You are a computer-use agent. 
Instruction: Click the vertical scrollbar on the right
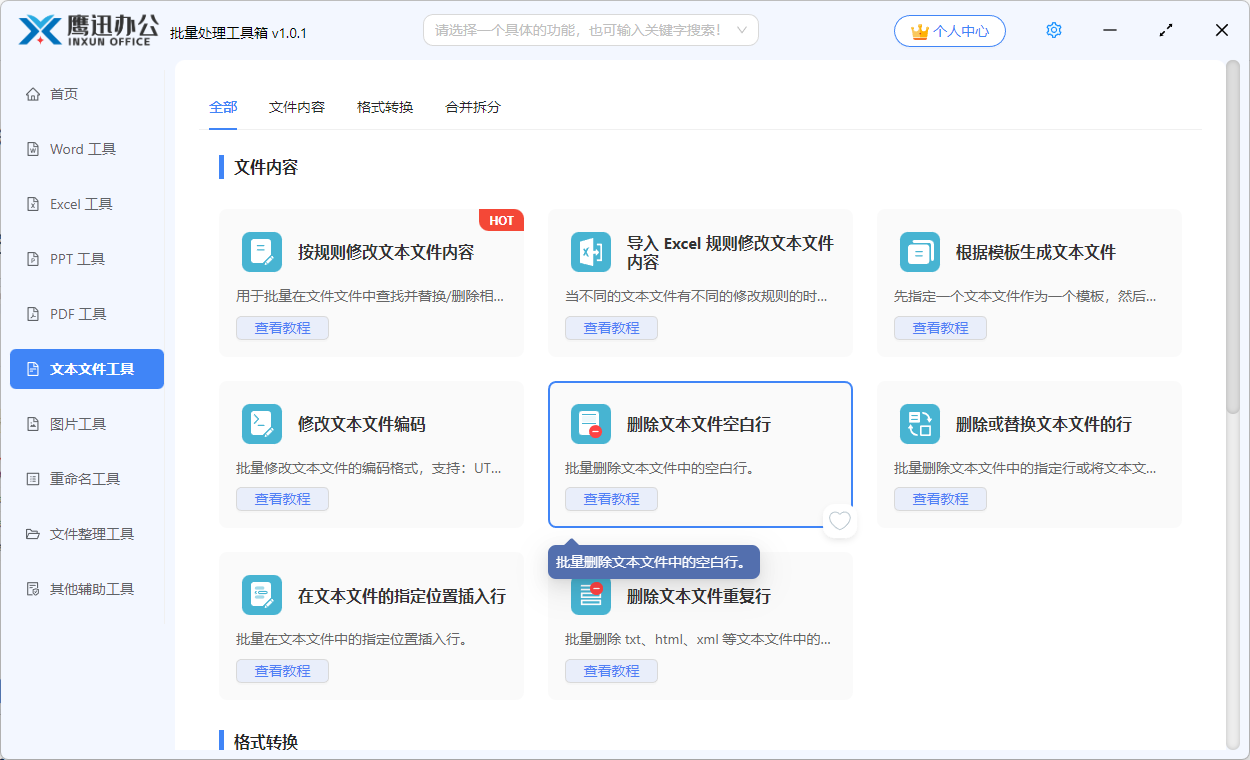(x=1232, y=240)
